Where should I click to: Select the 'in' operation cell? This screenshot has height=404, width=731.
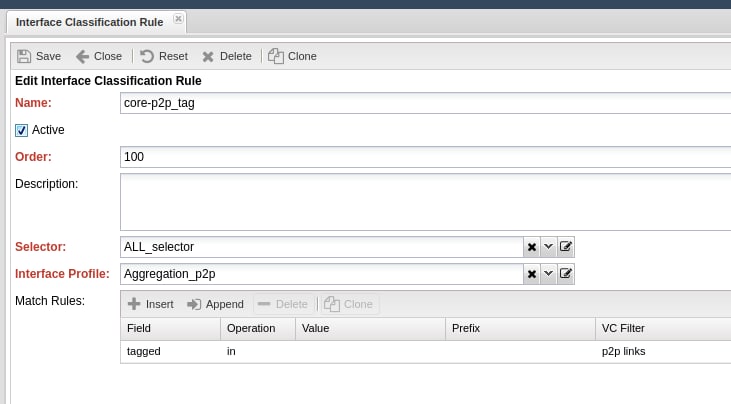coord(258,351)
